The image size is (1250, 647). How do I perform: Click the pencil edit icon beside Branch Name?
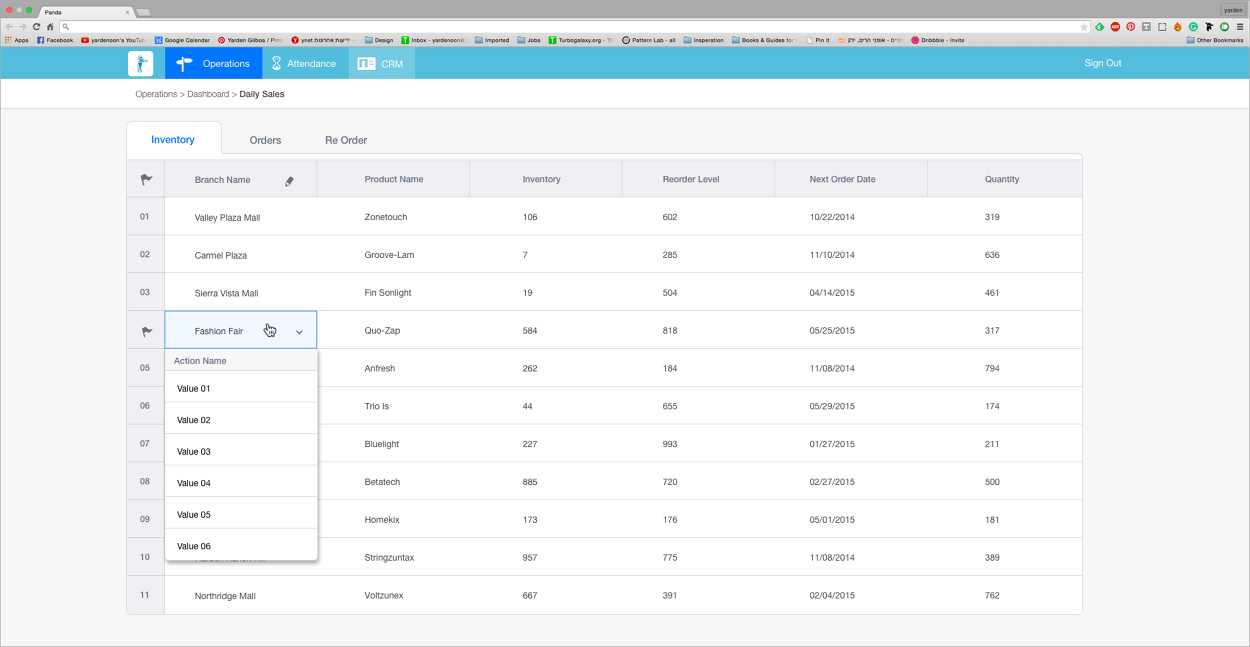click(x=289, y=178)
